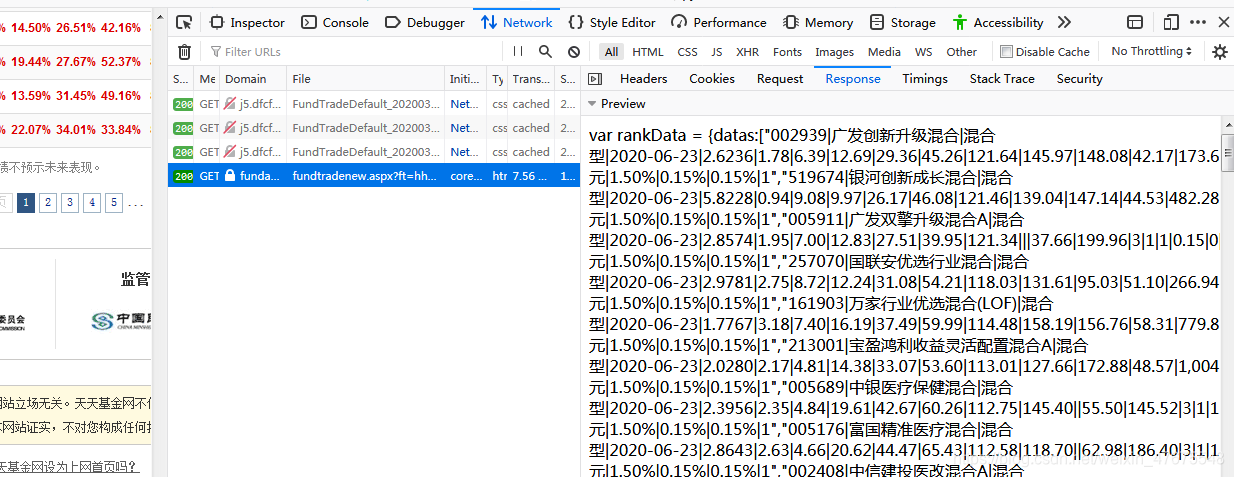1234x477 pixels.
Task: Select the Network tab
Action: pyautogui.click(x=516, y=22)
